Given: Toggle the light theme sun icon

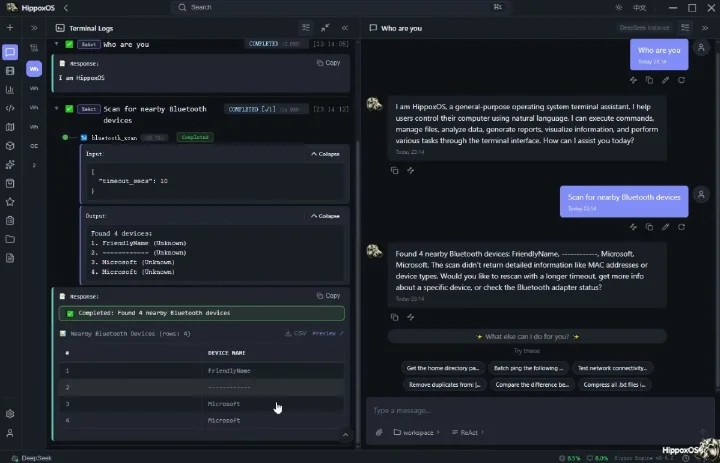Looking at the screenshot, I should point(619,7).
